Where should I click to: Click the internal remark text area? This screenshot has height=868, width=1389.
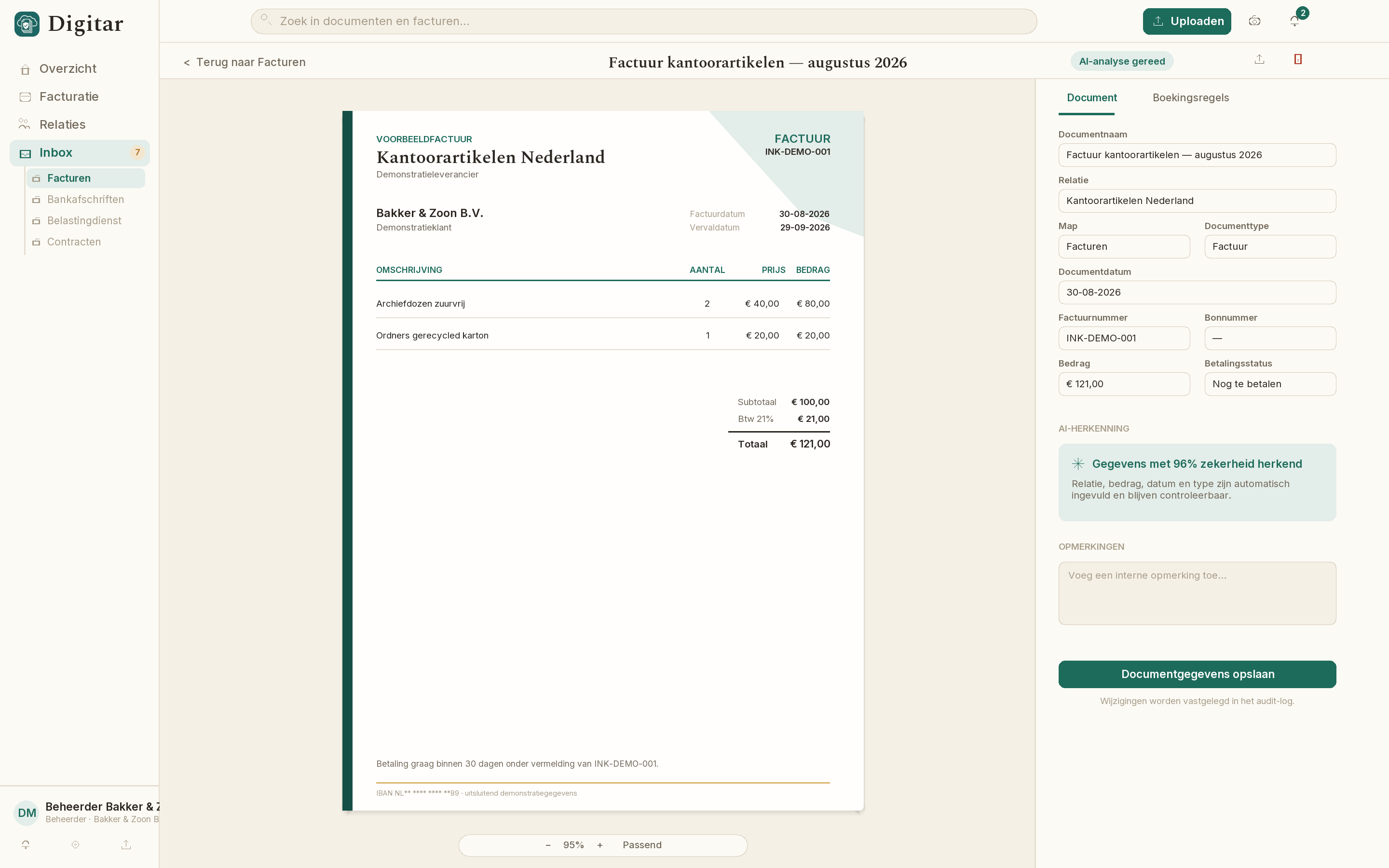tap(1197, 593)
